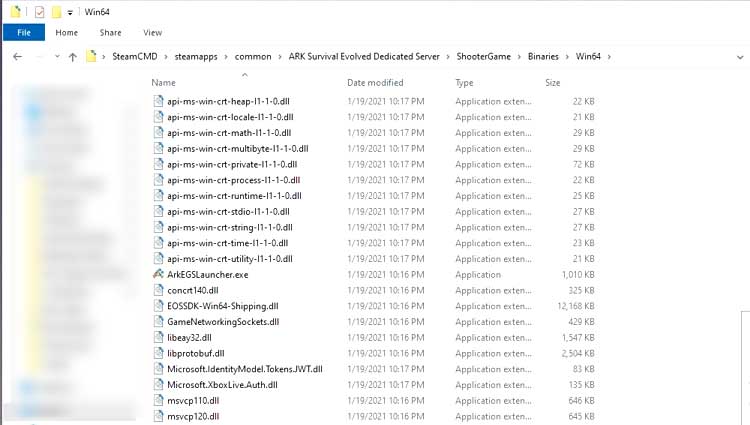Viewport: 750px width, 425px height.
Task: Select the libprotobuf.dll file icon
Action: 158,353
